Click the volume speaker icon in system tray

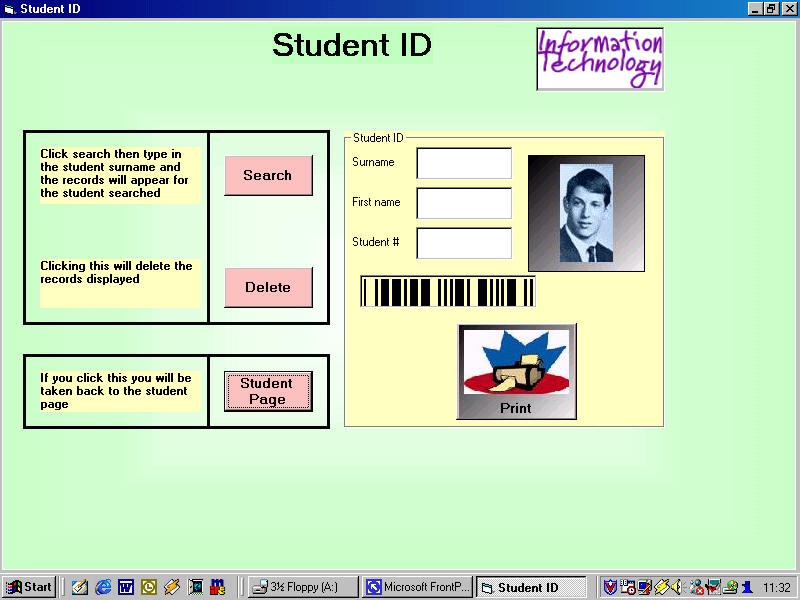[x=676, y=587]
